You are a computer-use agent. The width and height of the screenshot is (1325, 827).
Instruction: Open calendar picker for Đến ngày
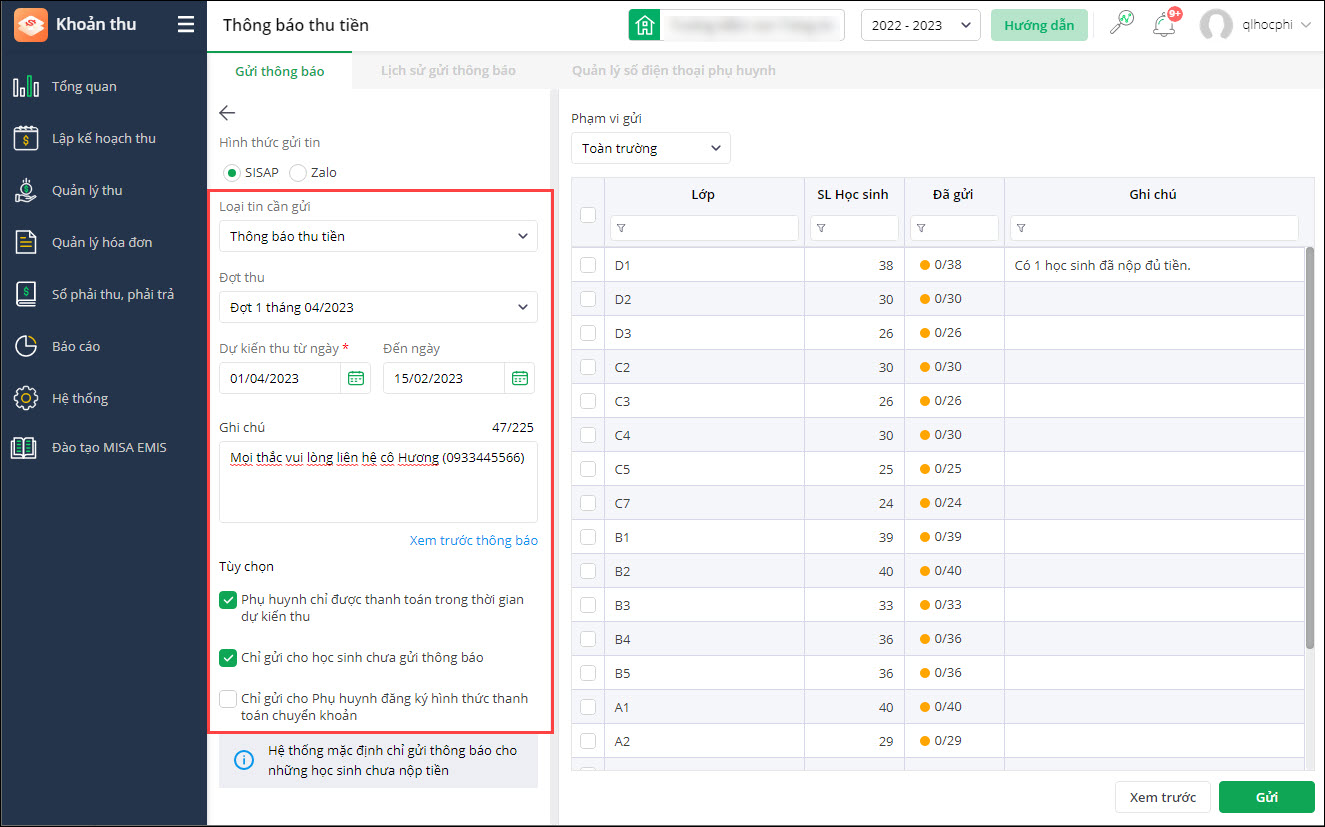pos(519,378)
